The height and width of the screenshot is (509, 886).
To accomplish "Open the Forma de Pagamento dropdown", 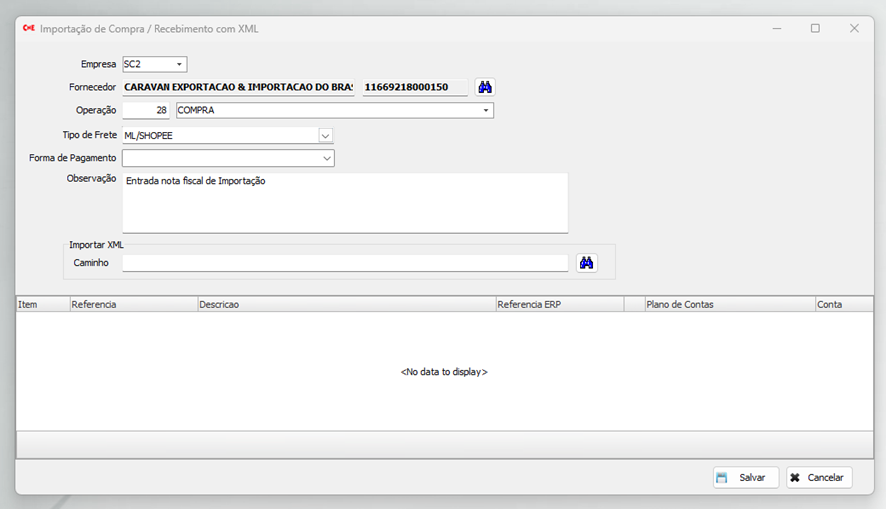I will 327,158.
